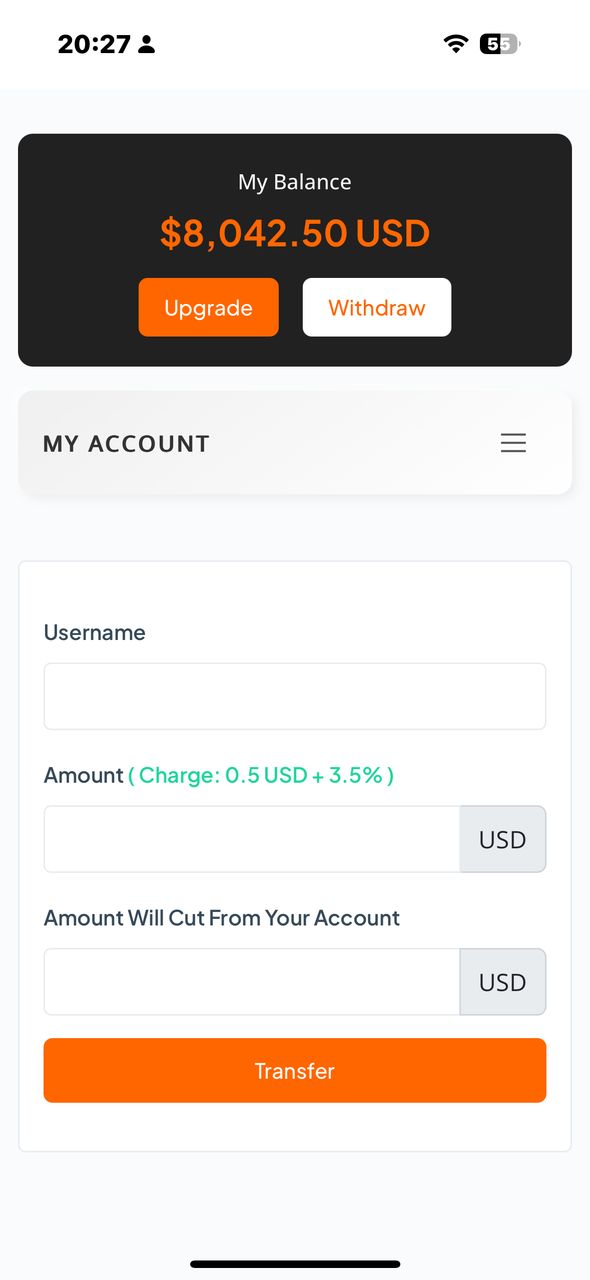Screen dimensions: 590x1280
Task: Click the Amount Will Cut From Your Account label
Action: coord(222,918)
